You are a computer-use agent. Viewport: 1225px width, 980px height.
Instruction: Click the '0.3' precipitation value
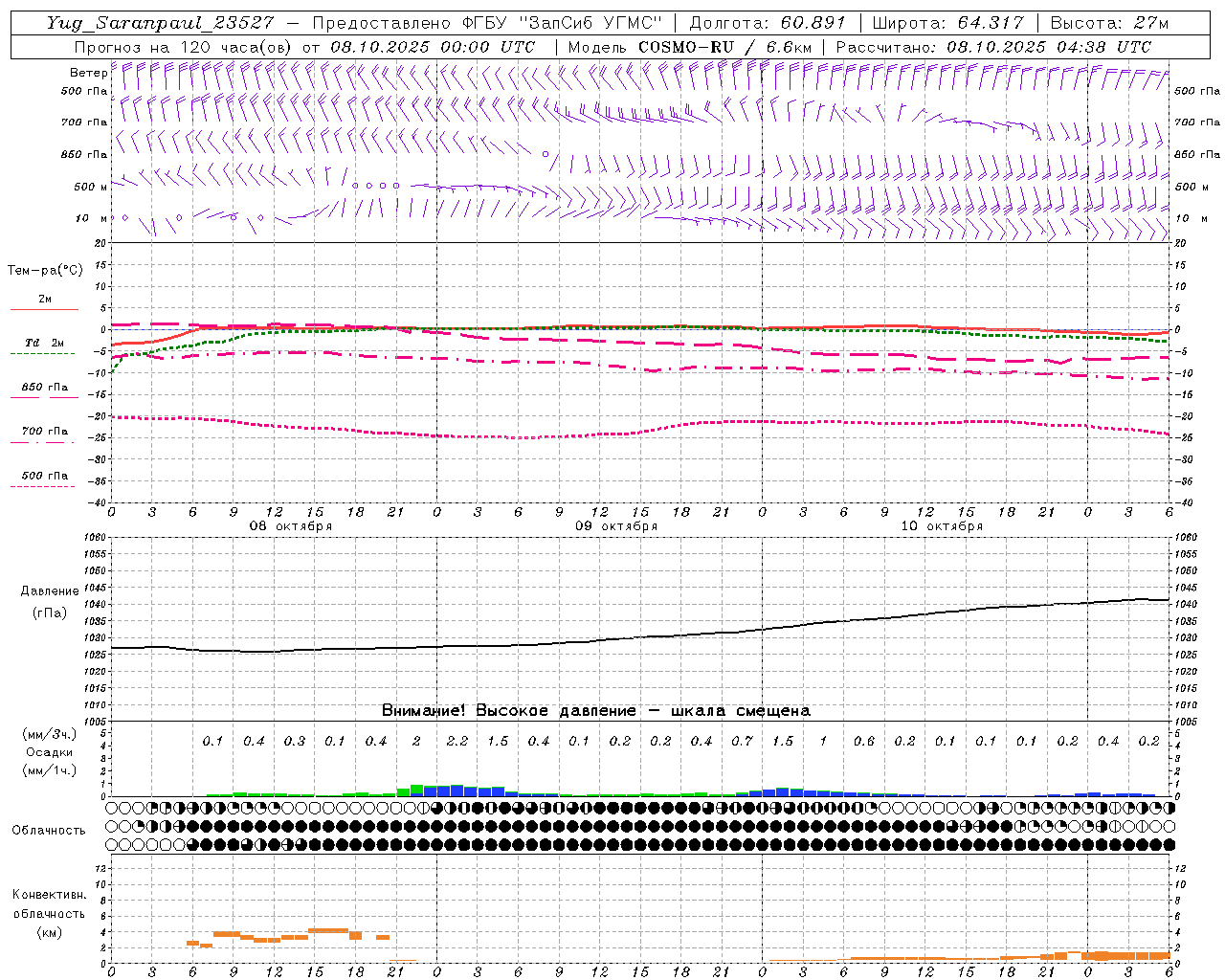(295, 741)
